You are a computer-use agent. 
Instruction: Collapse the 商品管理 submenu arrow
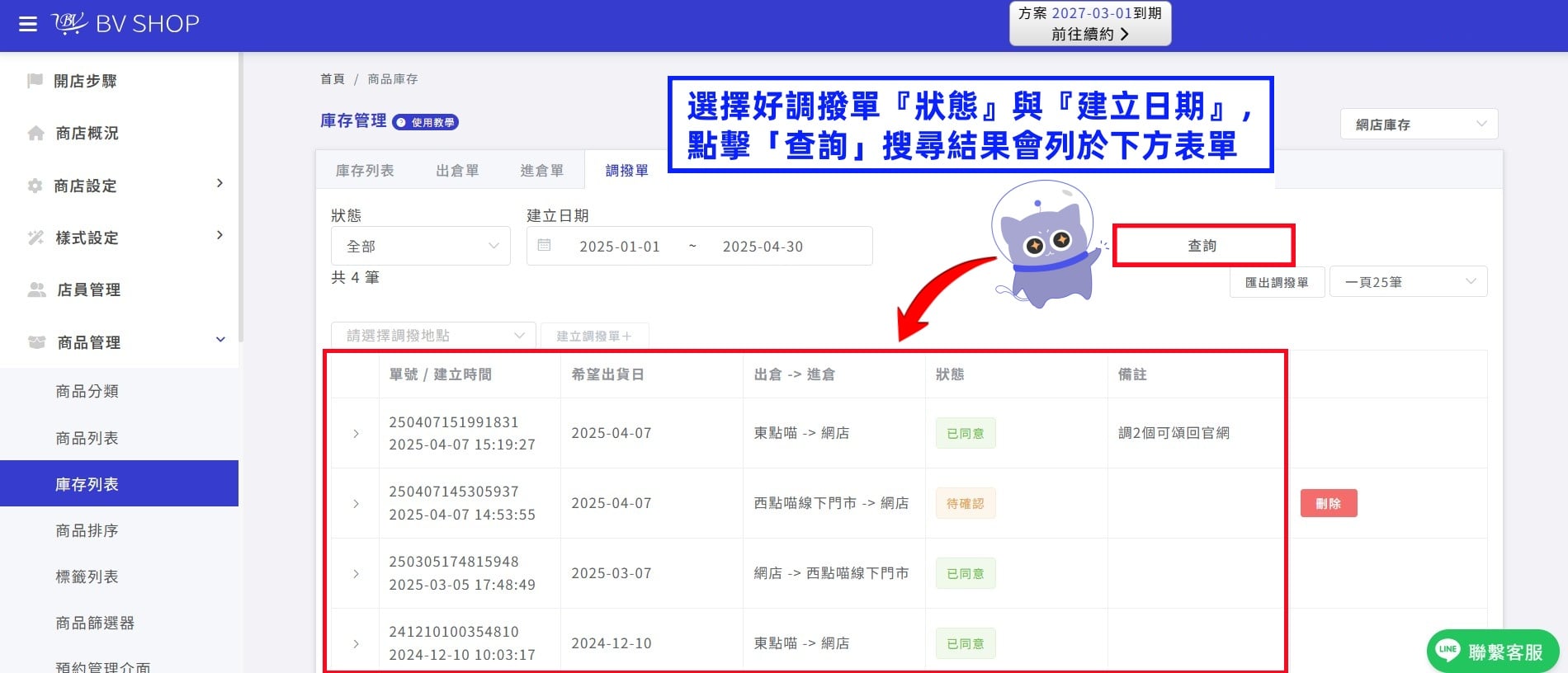tap(220, 340)
